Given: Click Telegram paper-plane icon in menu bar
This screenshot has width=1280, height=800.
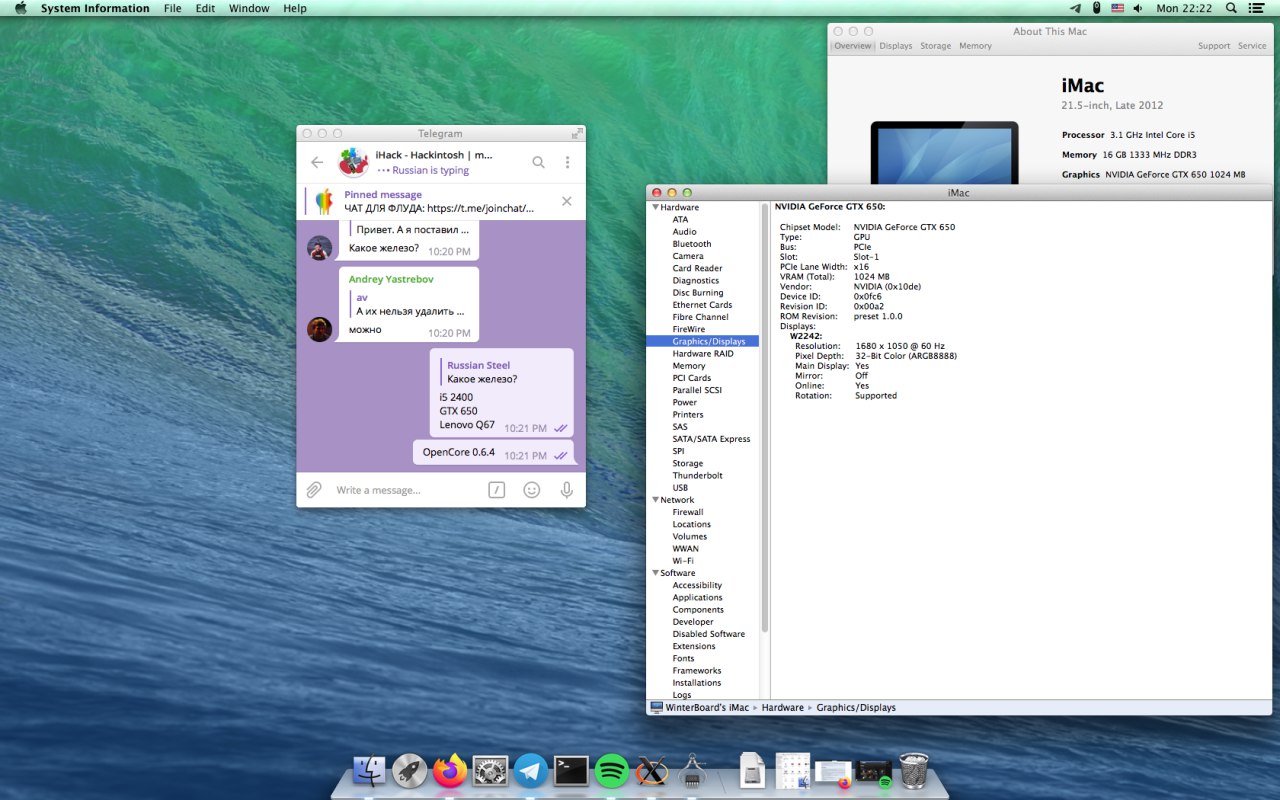Looking at the screenshot, I should (x=1076, y=8).
